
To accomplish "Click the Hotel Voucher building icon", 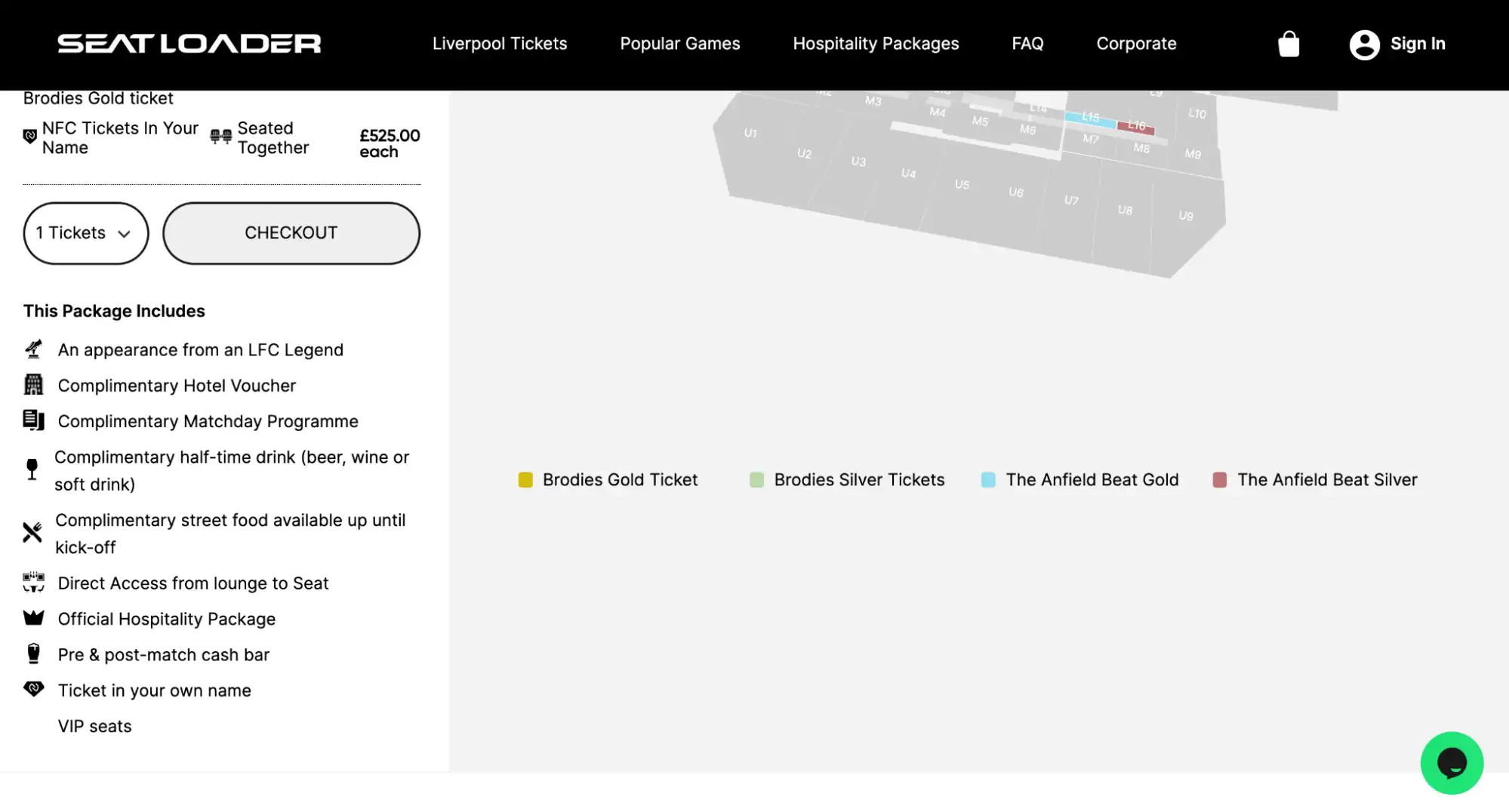I will click(x=32, y=385).
